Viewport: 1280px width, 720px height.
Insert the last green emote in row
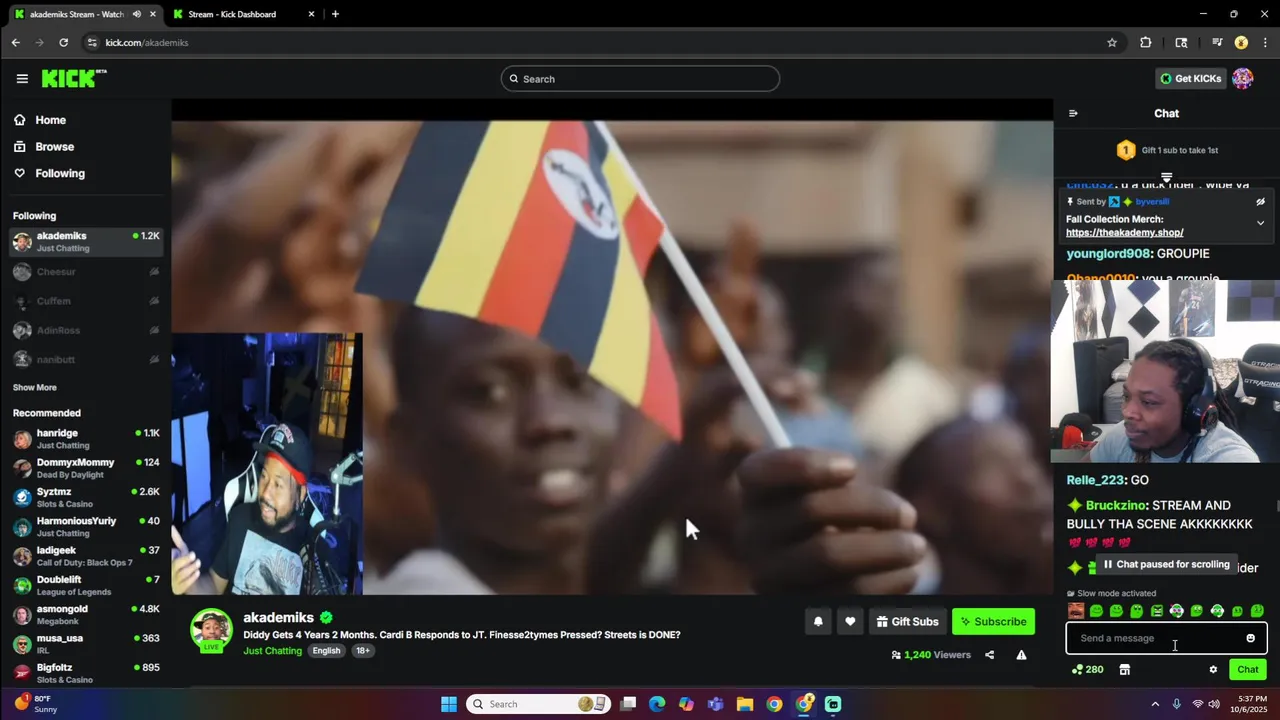pyautogui.click(x=1258, y=610)
